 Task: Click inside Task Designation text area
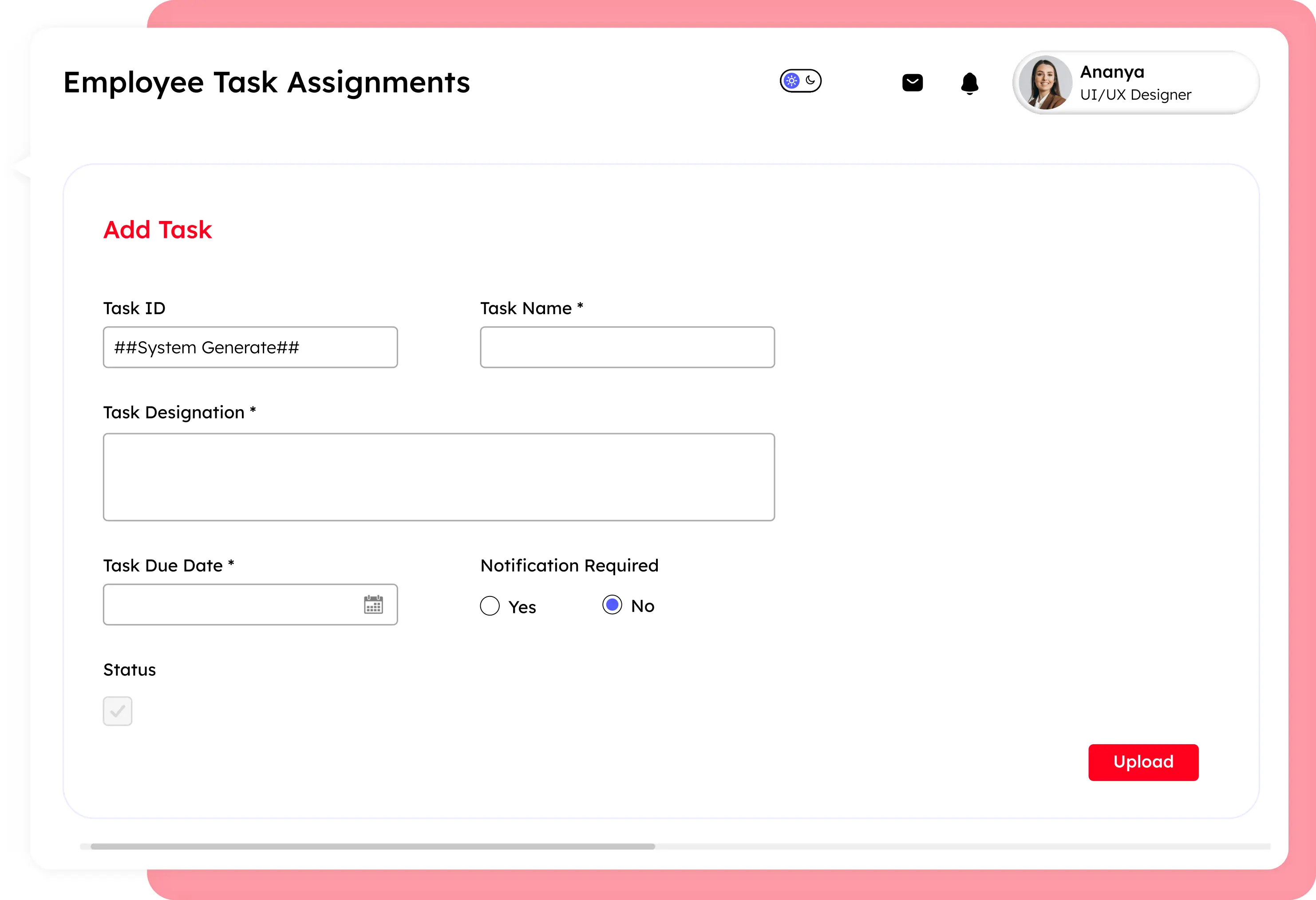(x=438, y=477)
